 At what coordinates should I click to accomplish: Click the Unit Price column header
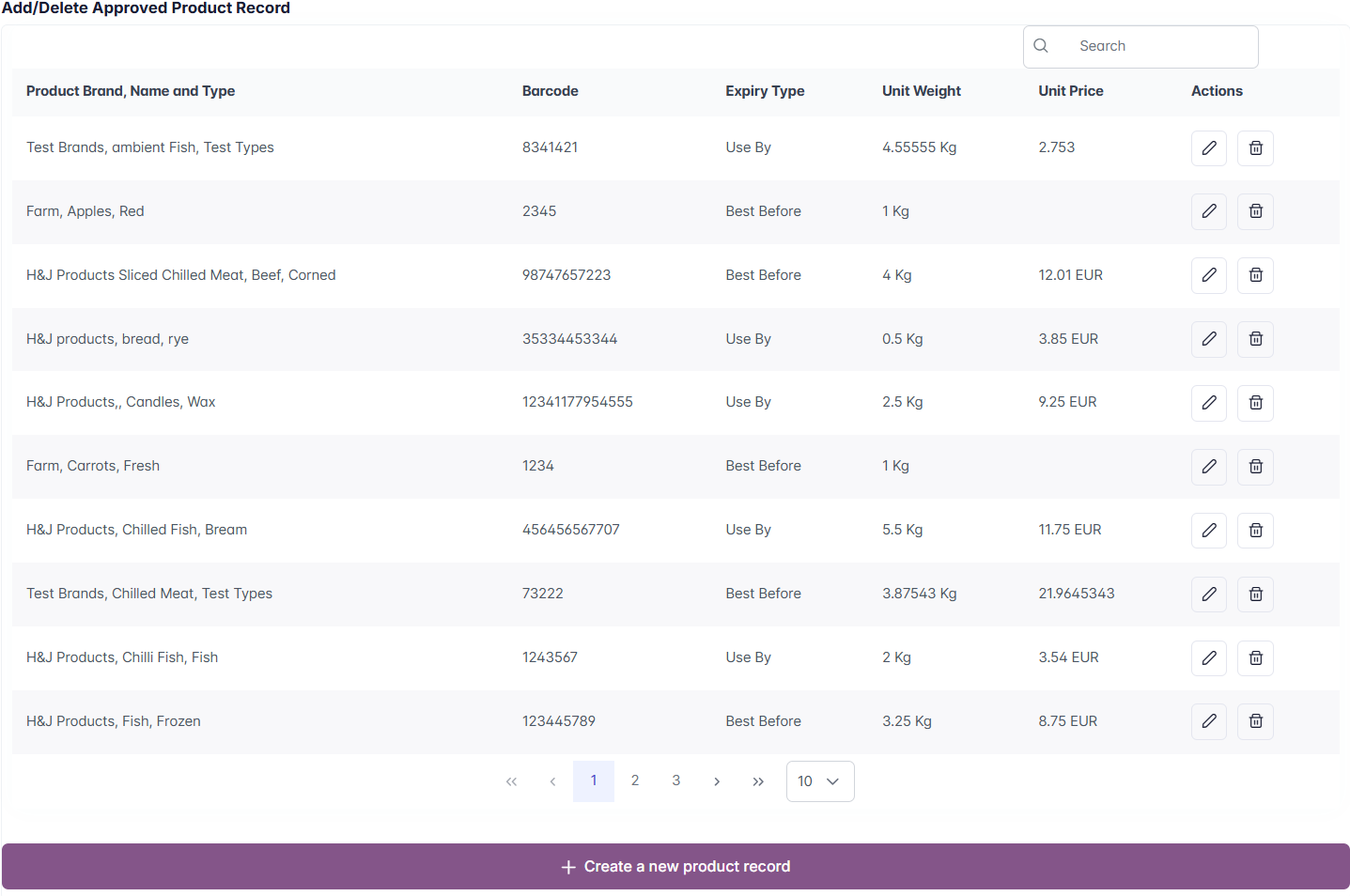click(1070, 91)
